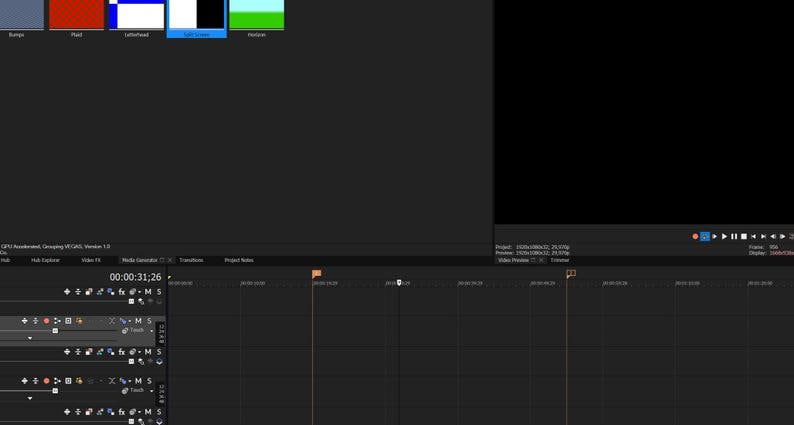The height and width of the screenshot is (425, 794).
Task: Arm the first audio track for record
Action: click(x=47, y=321)
